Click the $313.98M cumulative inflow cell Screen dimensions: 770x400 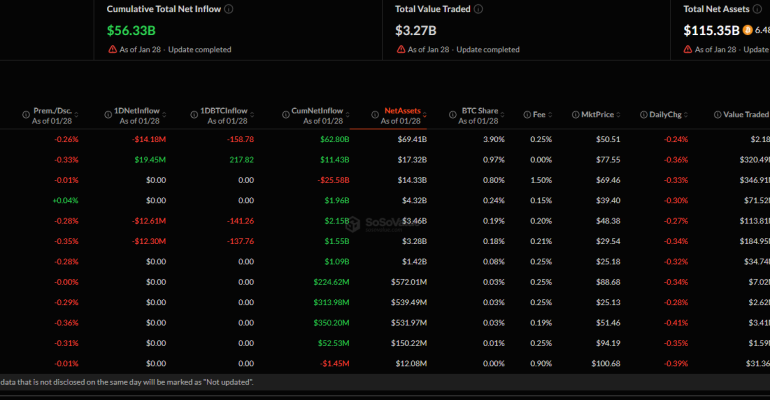click(331, 302)
